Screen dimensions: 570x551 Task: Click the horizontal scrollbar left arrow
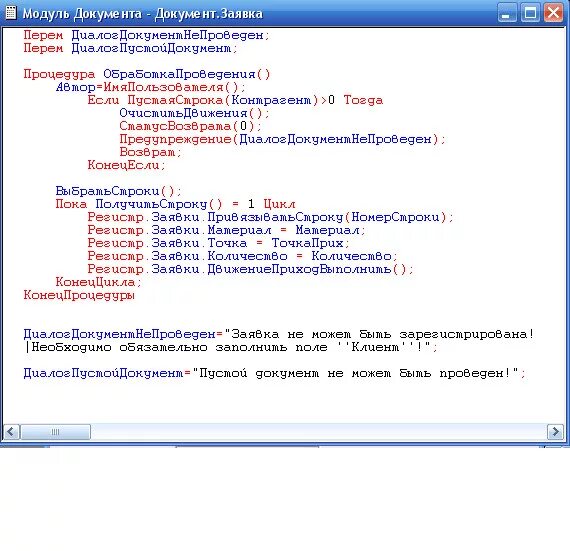(x=11, y=431)
